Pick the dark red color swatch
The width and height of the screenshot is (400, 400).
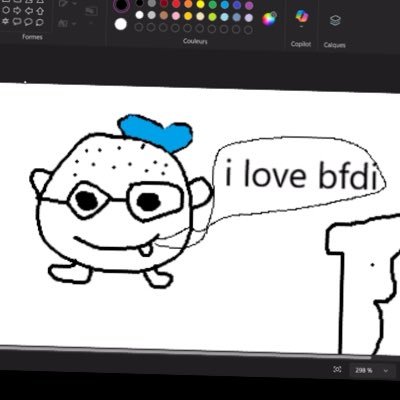click(x=164, y=3)
